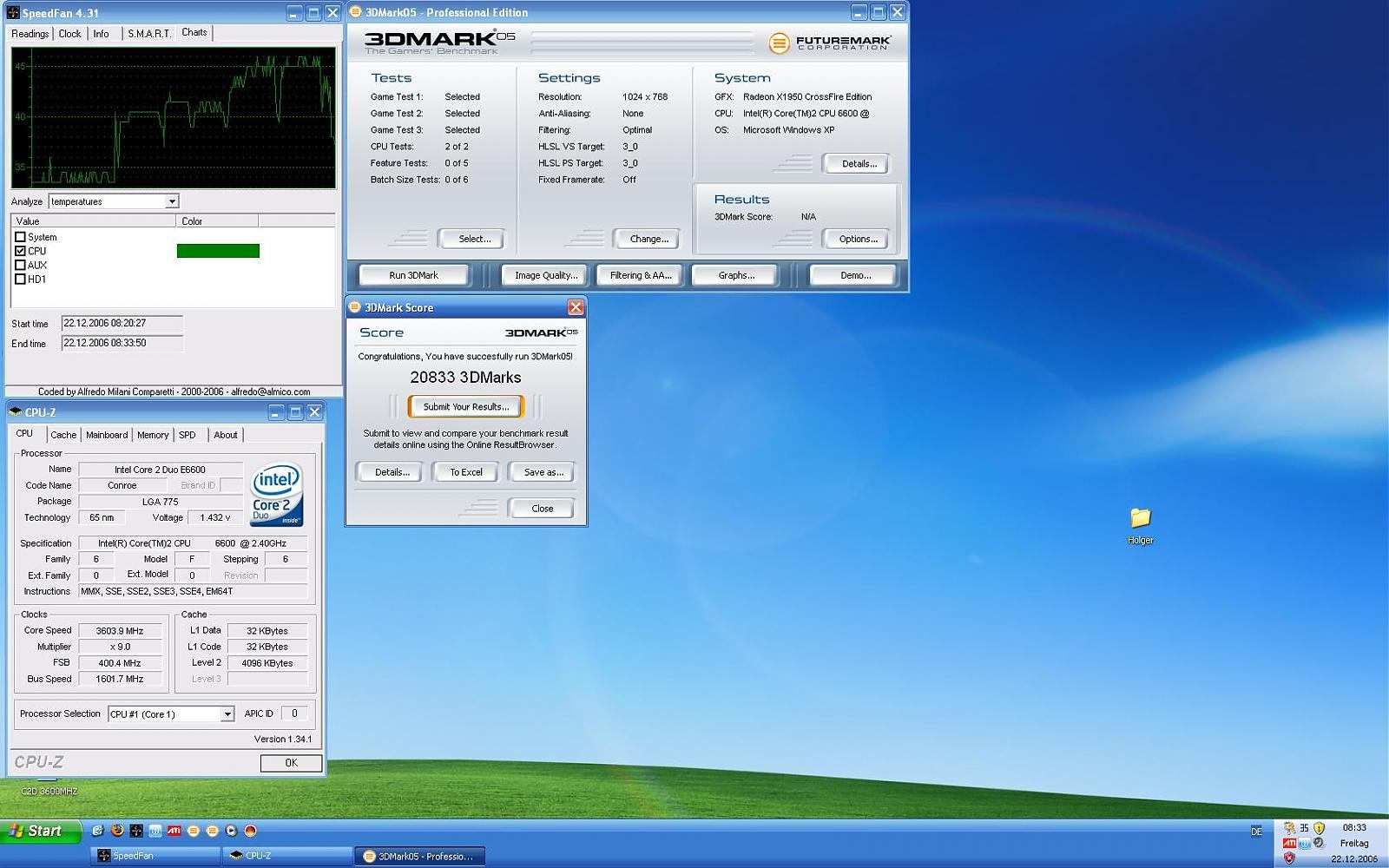Enable the HD1 temperature checkbox
Screen dimensions: 1389x868
pyautogui.click(x=20, y=279)
